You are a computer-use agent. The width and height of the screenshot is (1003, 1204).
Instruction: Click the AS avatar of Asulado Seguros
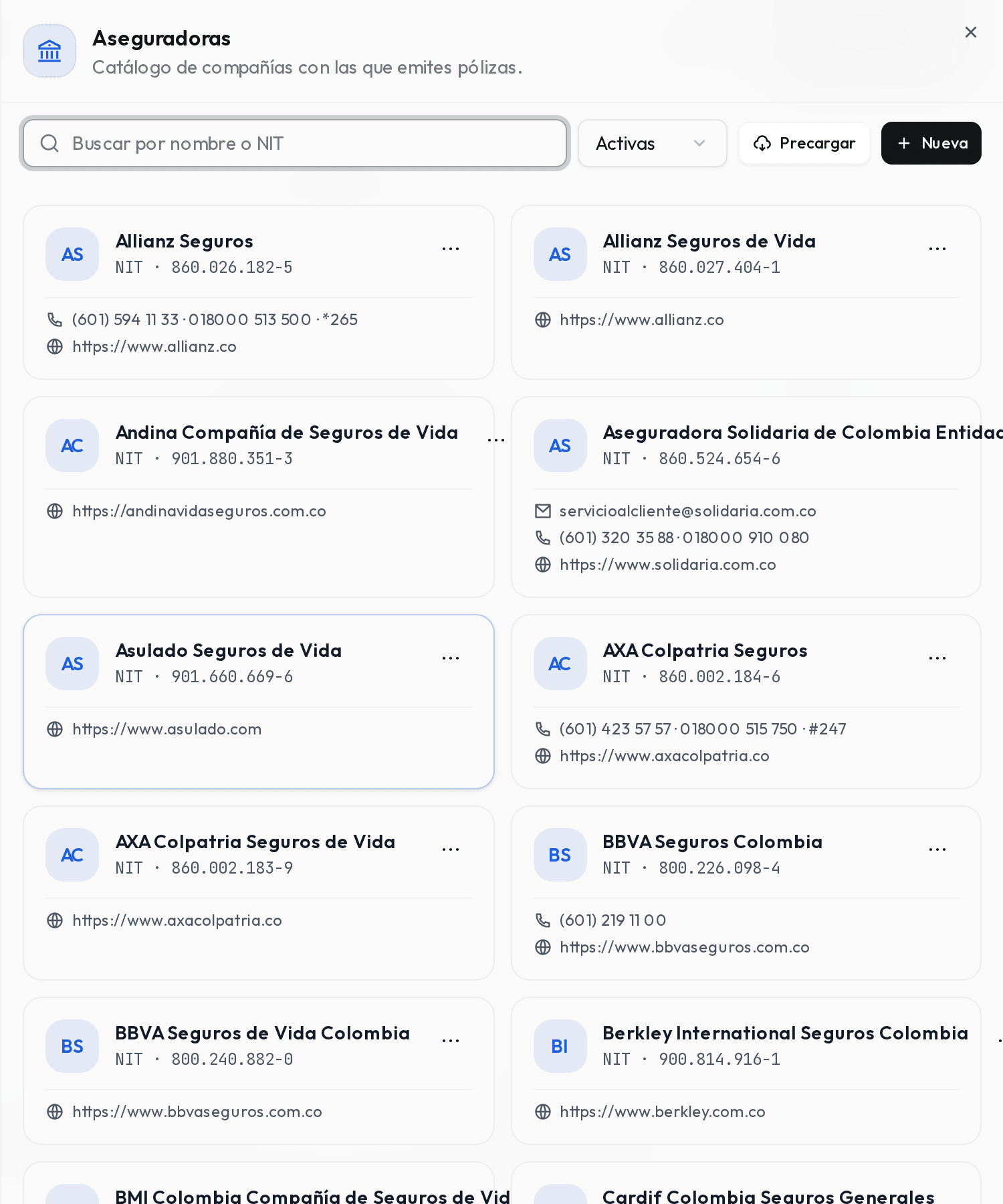coord(72,664)
